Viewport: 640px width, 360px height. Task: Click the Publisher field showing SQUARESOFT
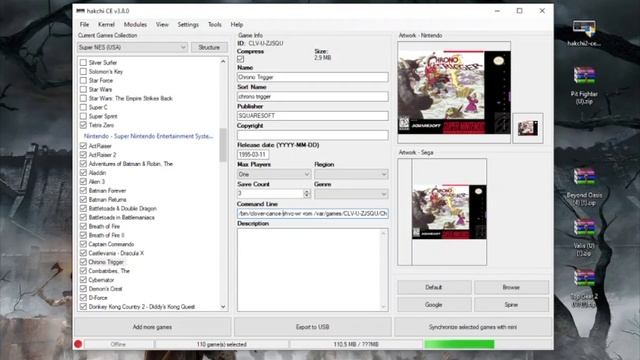(x=313, y=116)
